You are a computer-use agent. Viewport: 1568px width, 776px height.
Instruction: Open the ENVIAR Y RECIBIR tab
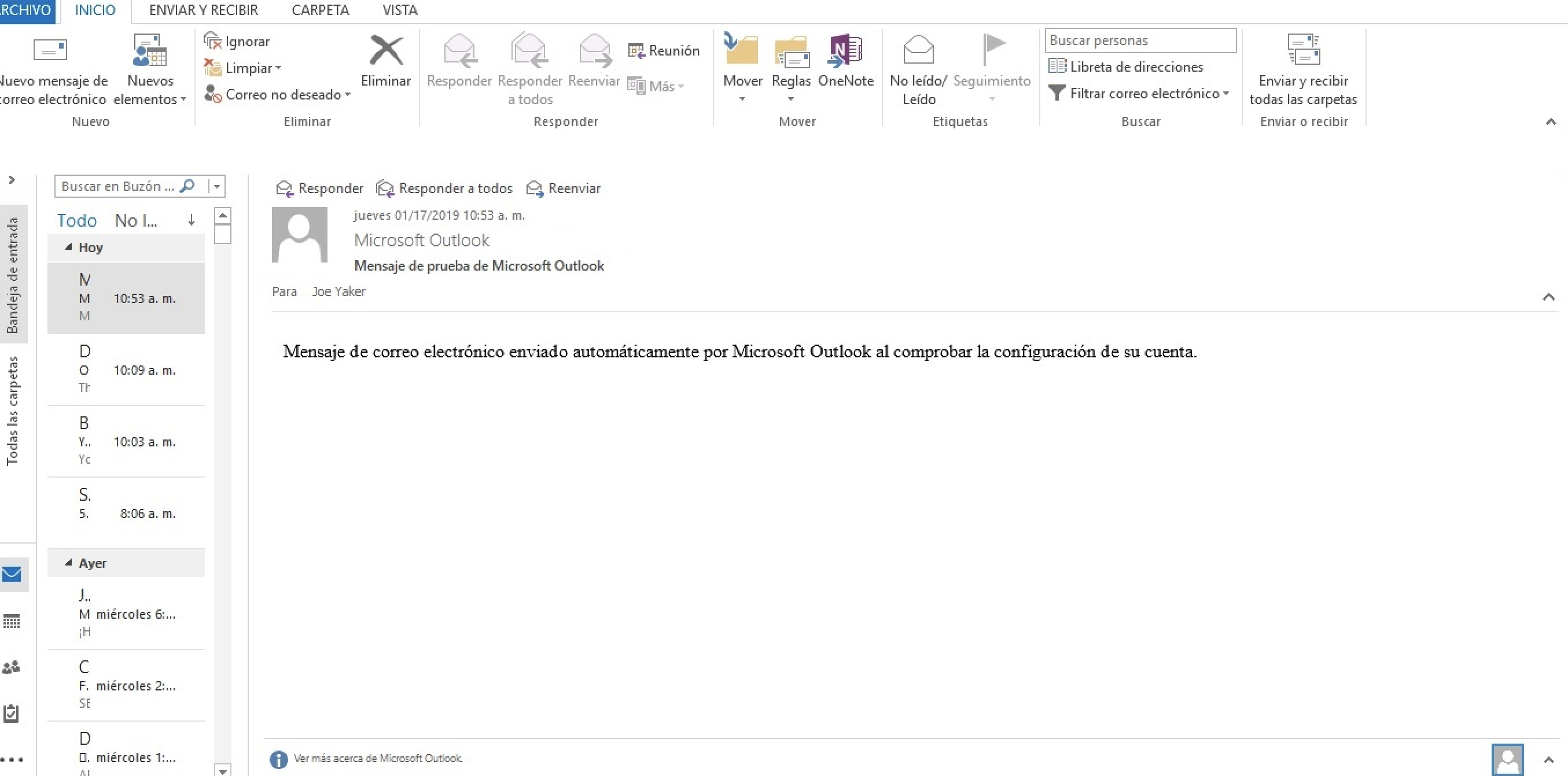pyautogui.click(x=203, y=10)
